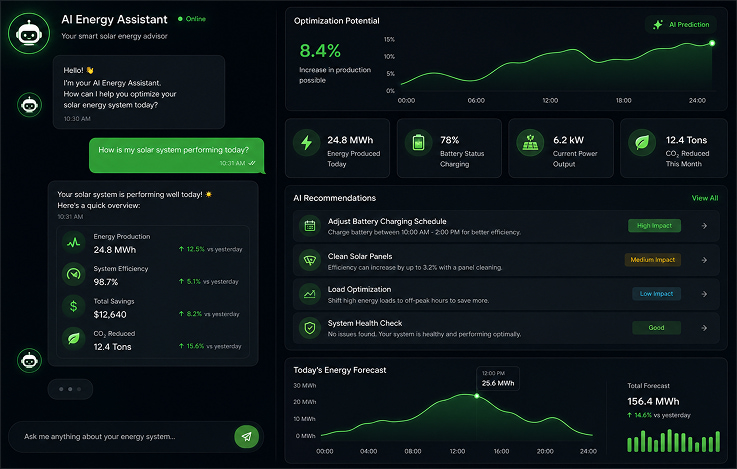Click the High Impact badge
The height and width of the screenshot is (469, 737).
click(654, 226)
